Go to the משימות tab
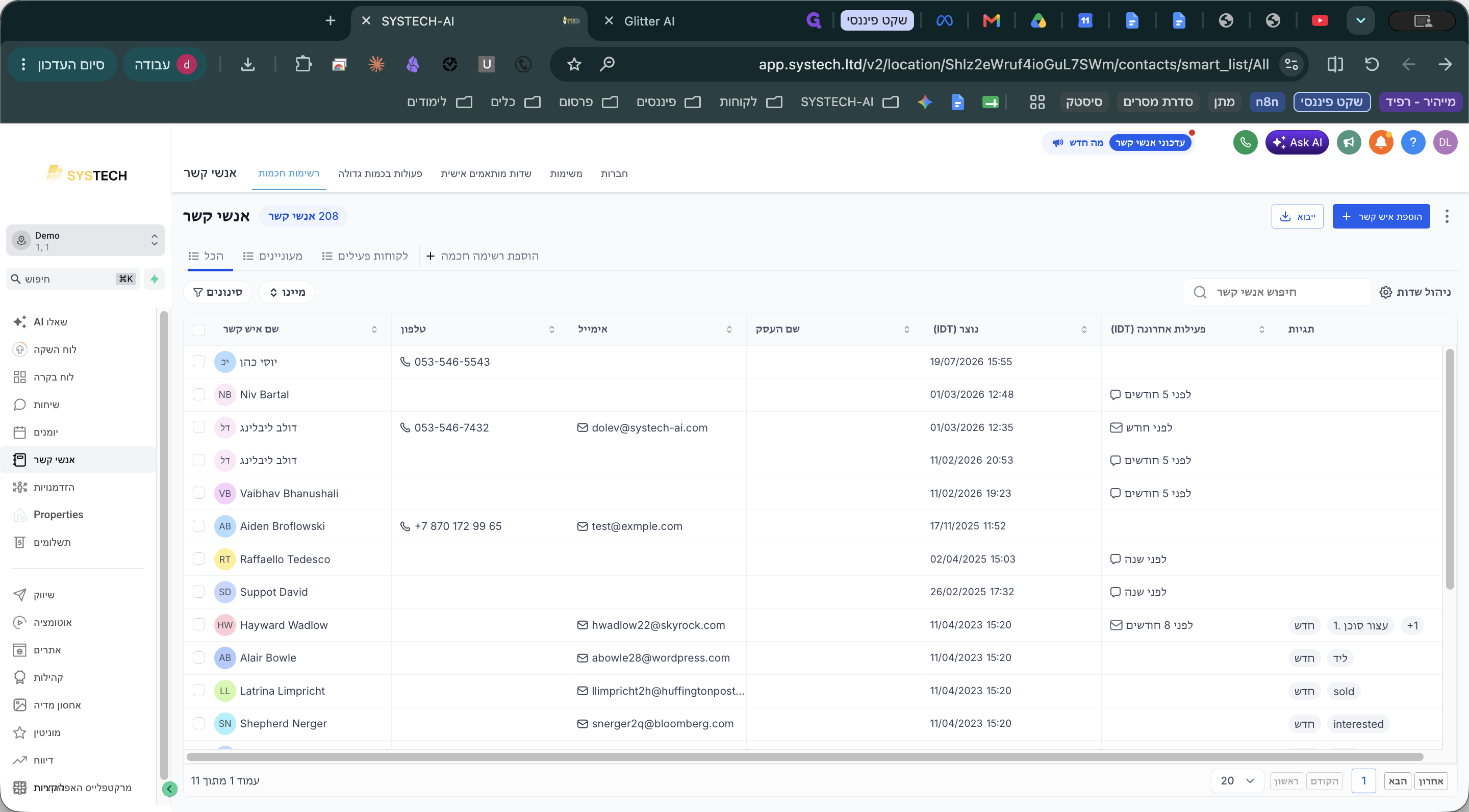Image resolution: width=1469 pixels, height=812 pixels. (566, 173)
